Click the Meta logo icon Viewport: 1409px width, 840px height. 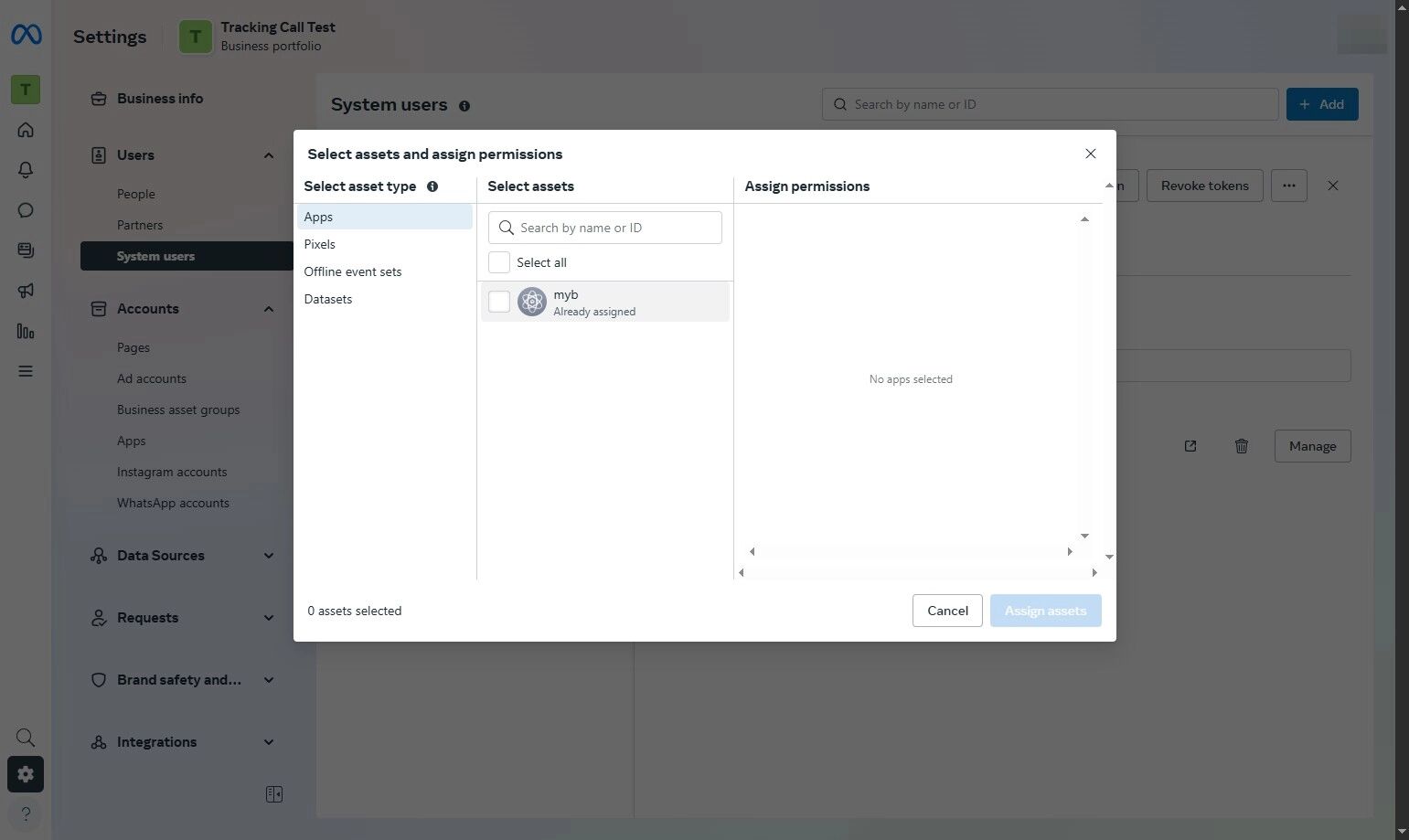[26, 35]
